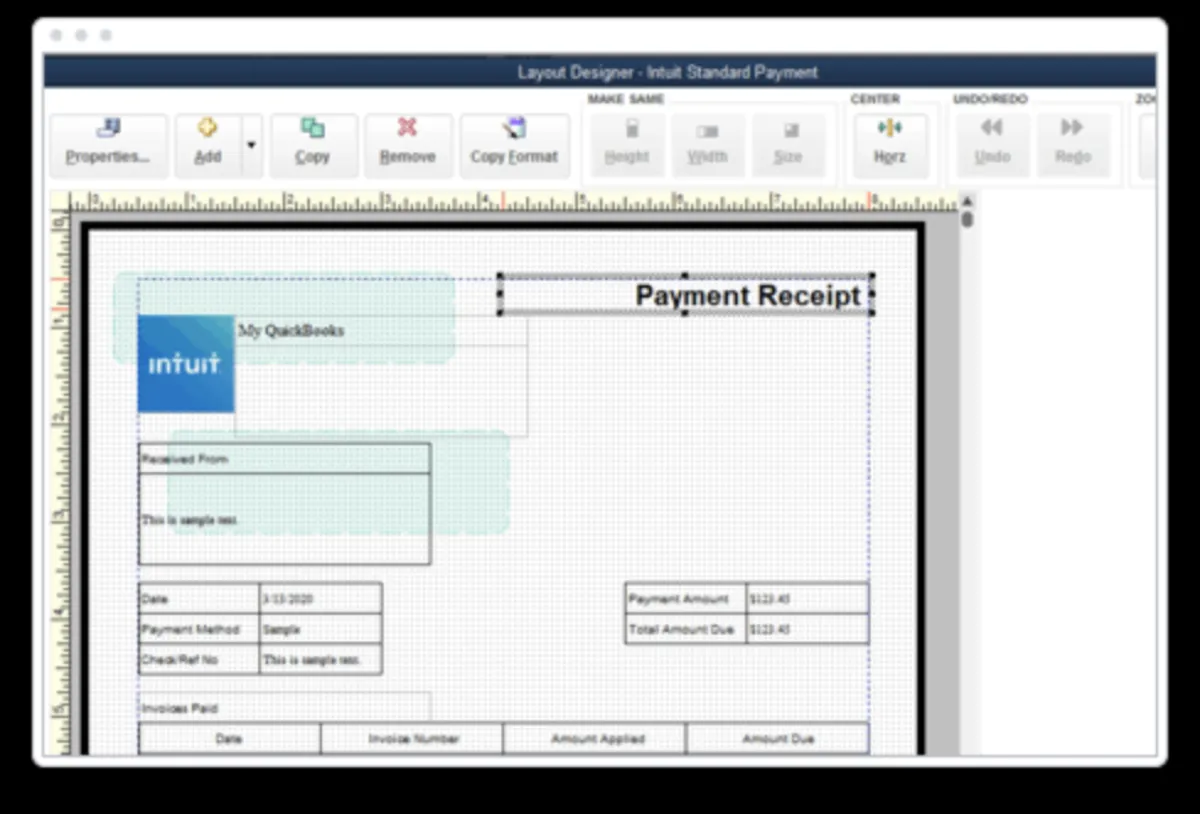Expand the Add dropdown arrow
The image size is (1200, 814).
tap(251, 145)
